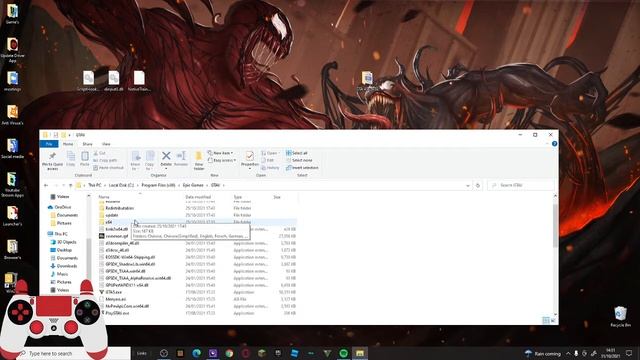Viewport: 640px width, 360px height.
Task: Open the blue File menu tab
Action: point(49,144)
